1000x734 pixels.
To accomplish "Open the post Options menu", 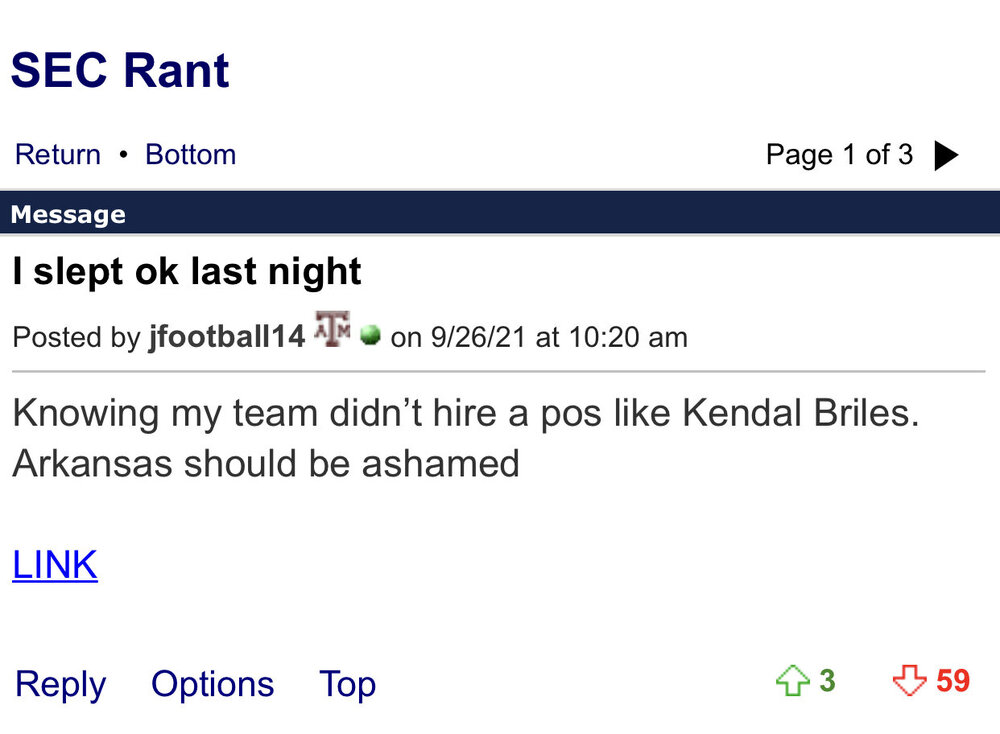I will [212, 684].
